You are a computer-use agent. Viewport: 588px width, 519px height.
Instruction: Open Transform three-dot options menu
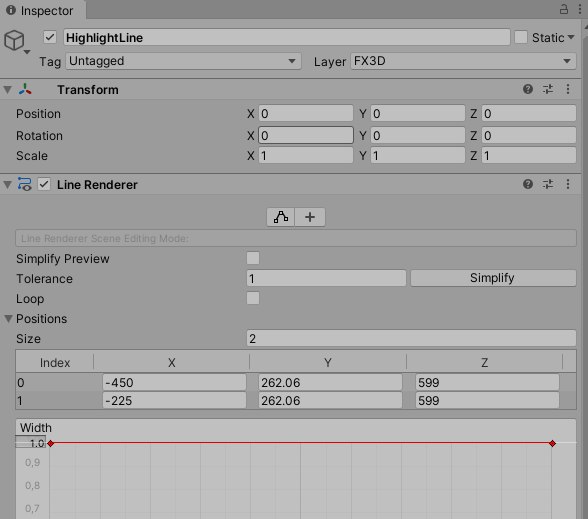[x=568, y=89]
